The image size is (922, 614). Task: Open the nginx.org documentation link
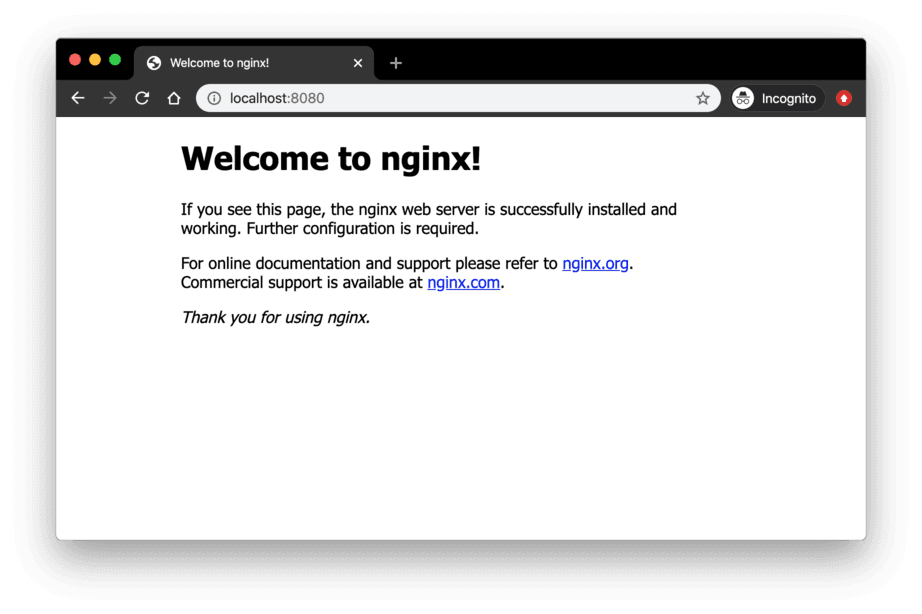(x=595, y=263)
